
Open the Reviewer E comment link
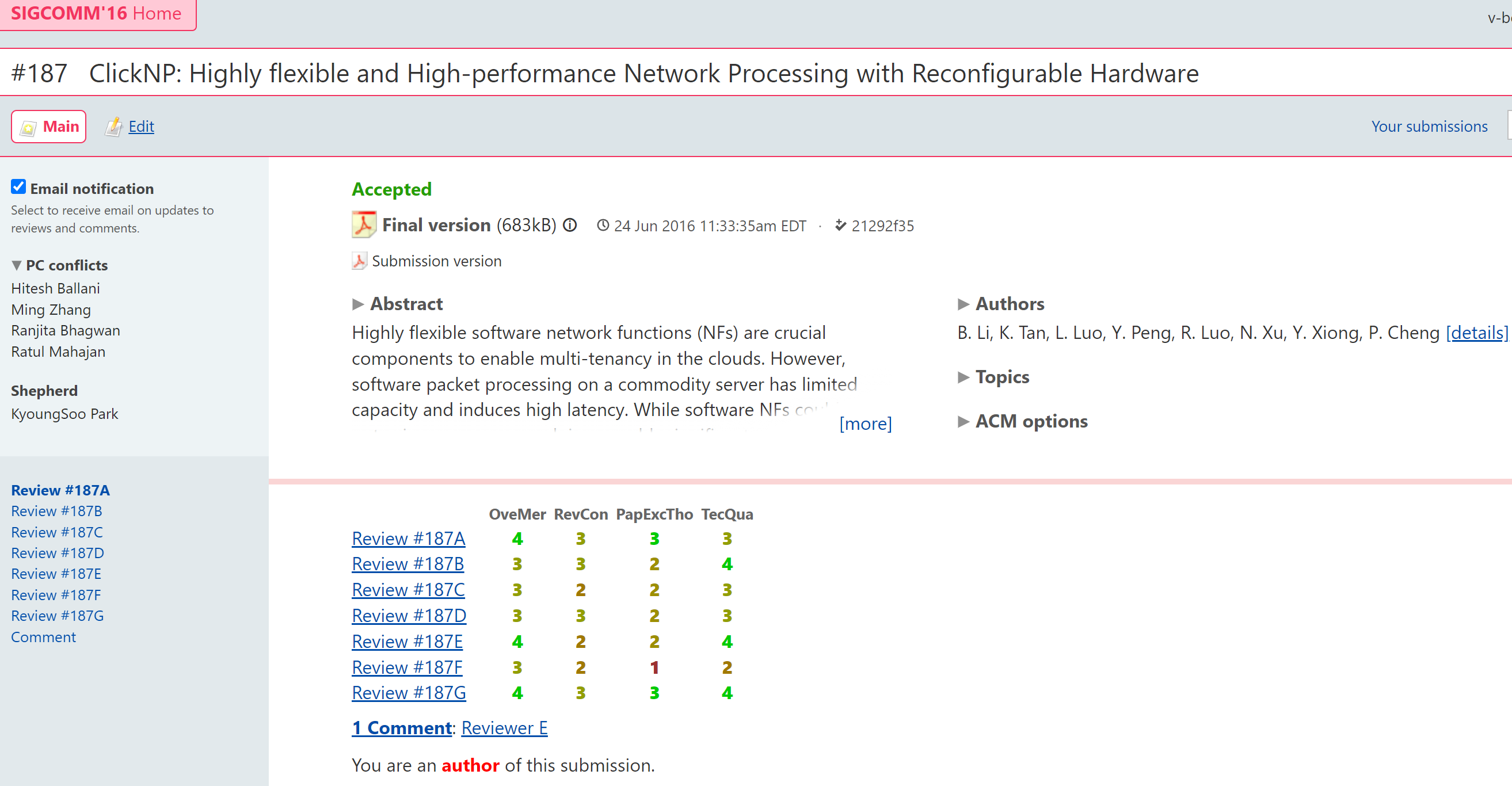click(504, 728)
